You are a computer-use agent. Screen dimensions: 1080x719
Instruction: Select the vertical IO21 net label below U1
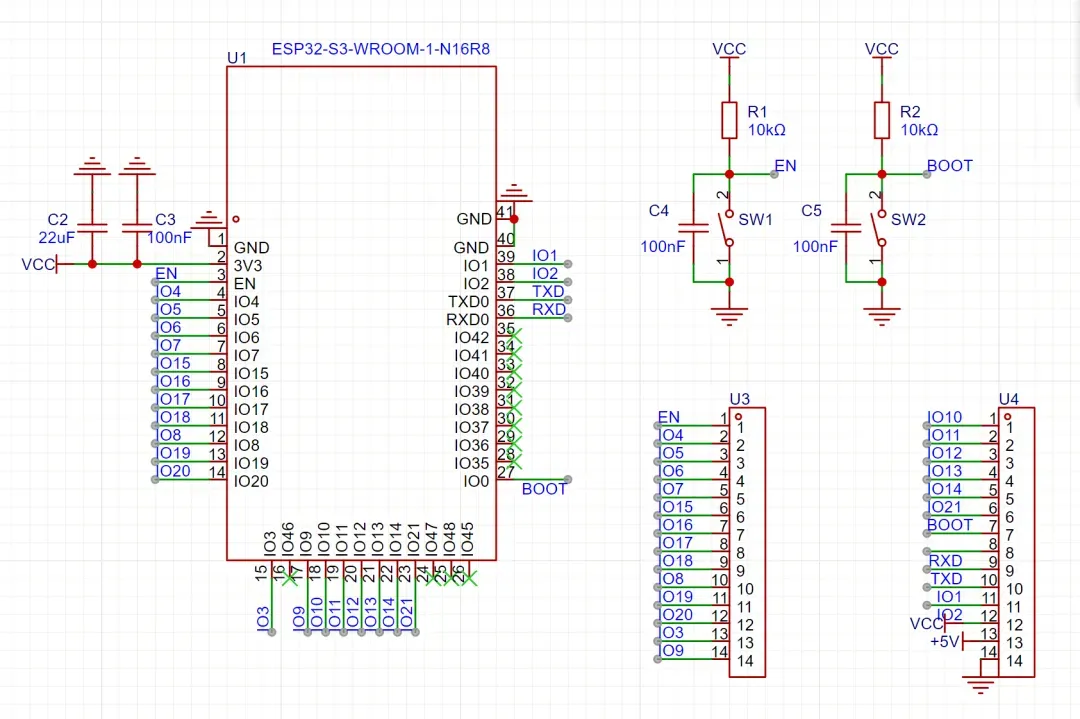tap(406, 613)
